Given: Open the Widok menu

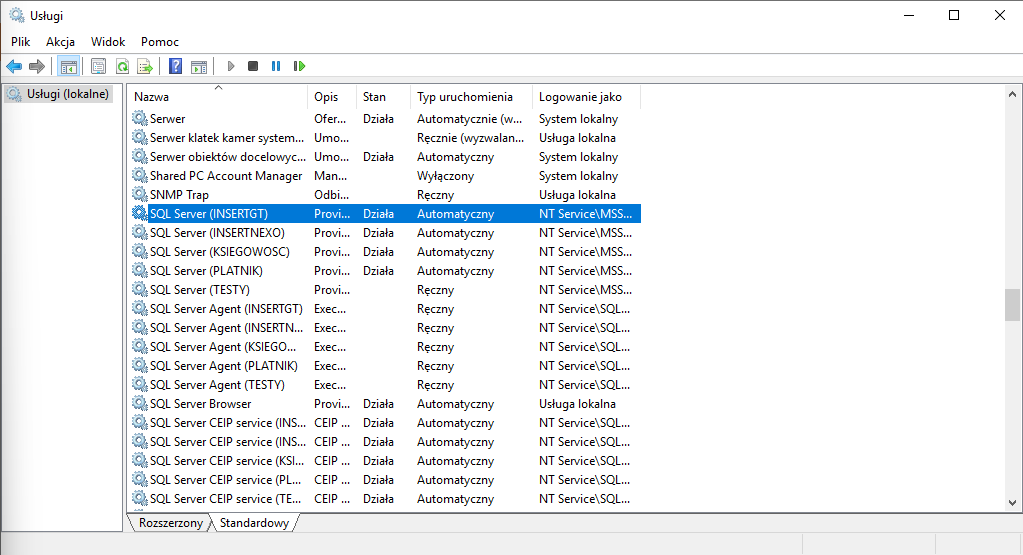Looking at the screenshot, I should click(108, 42).
